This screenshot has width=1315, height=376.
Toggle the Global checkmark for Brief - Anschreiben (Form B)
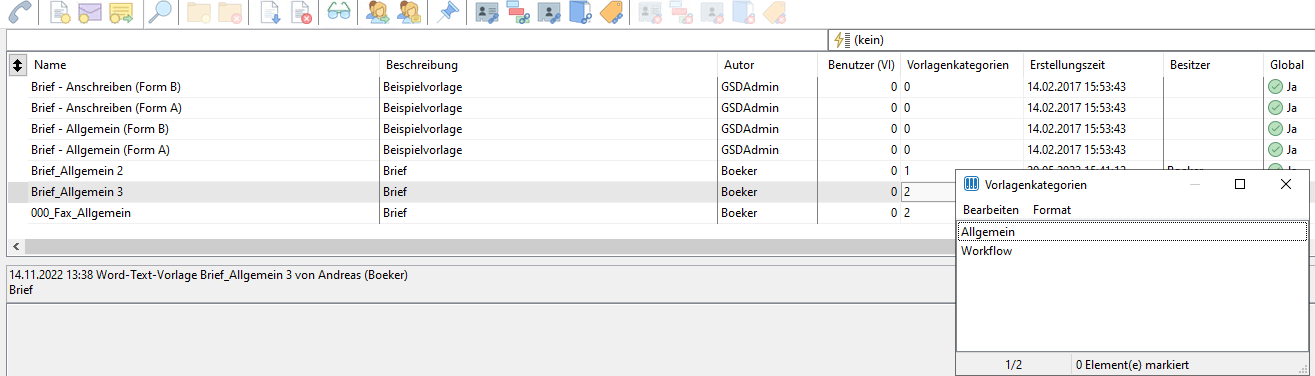coord(1275,87)
